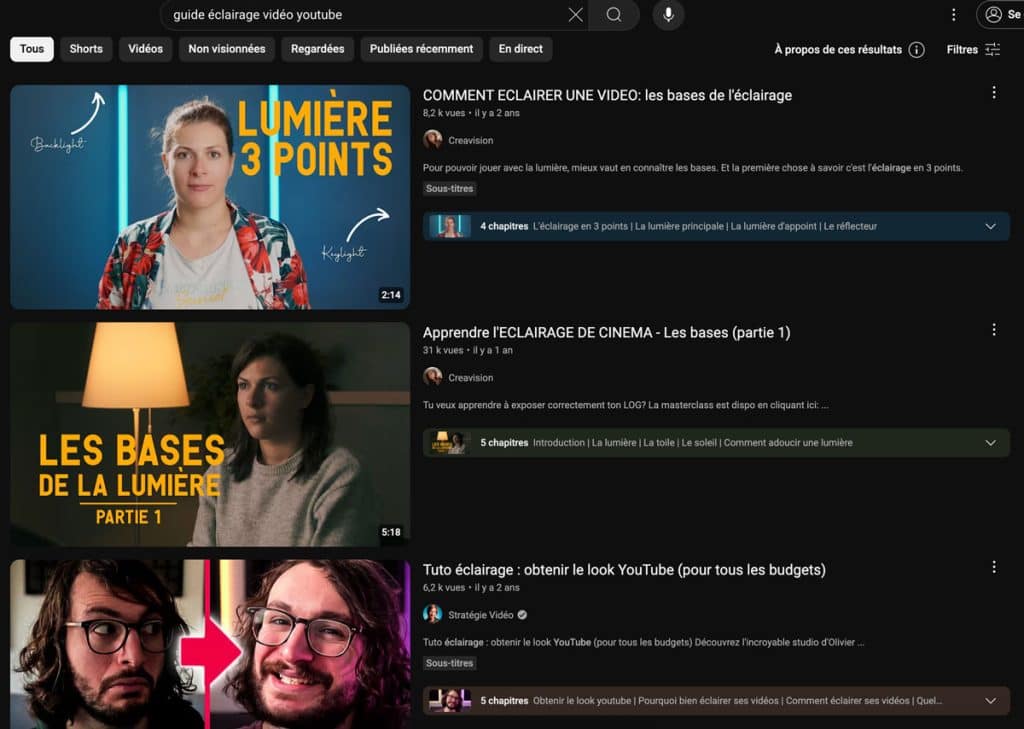Click the info icon beside 'À propos de ces résultats'
This screenshot has width=1024, height=729.
tap(916, 50)
